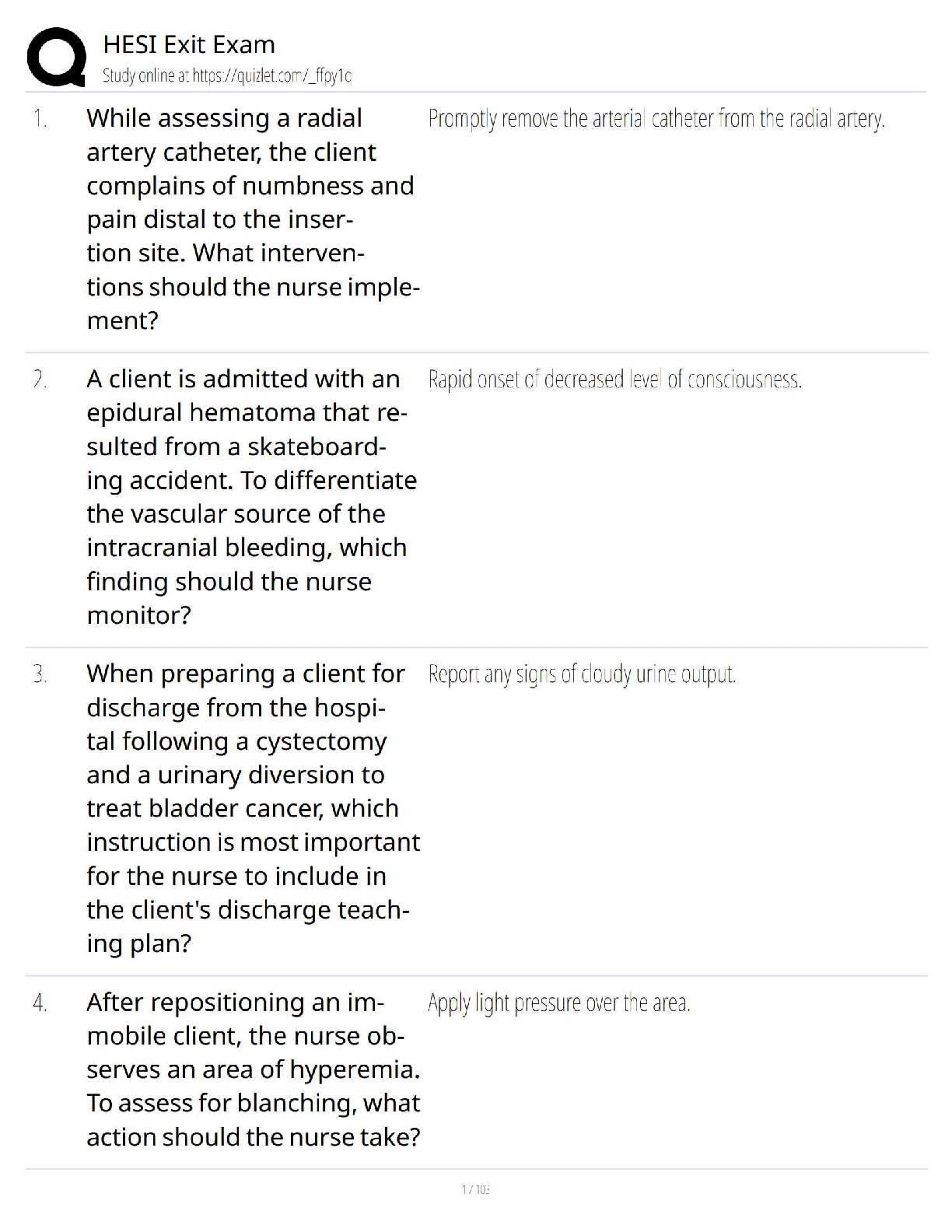
Task: Click the answer about applying light pressure
Action: click(558, 1003)
